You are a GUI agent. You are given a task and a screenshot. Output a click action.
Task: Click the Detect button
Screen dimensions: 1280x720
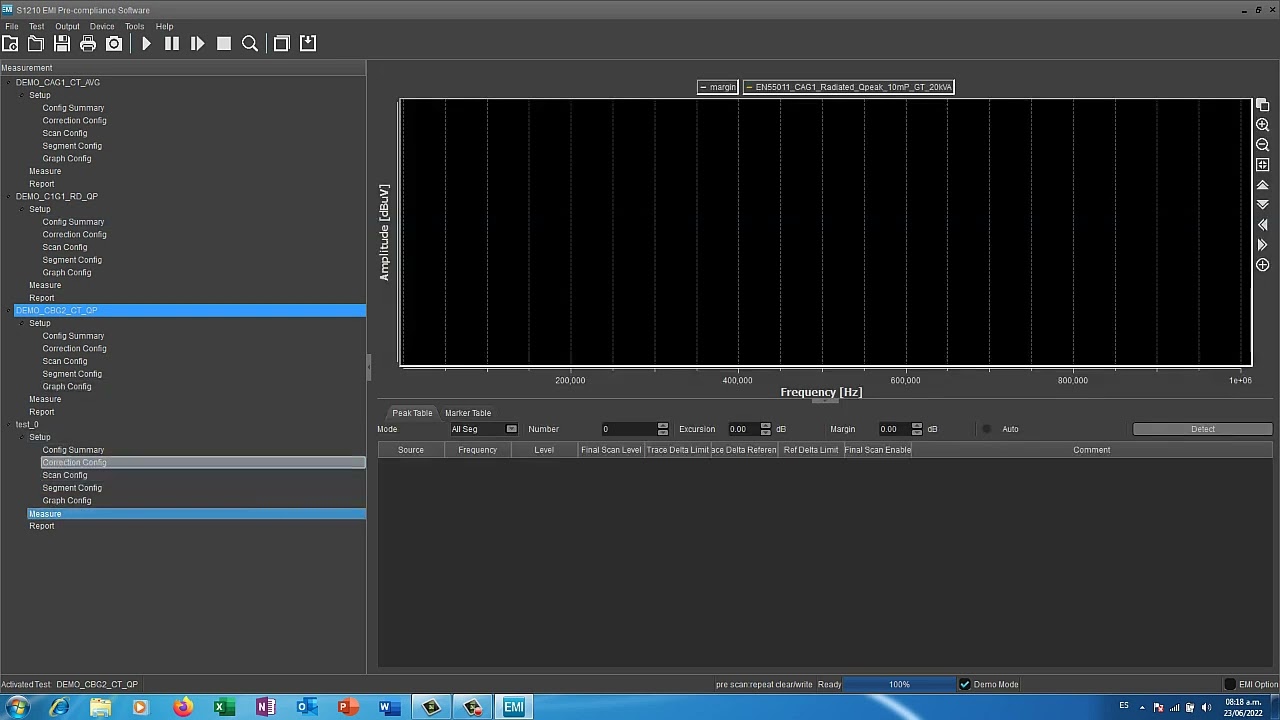[1202, 429]
